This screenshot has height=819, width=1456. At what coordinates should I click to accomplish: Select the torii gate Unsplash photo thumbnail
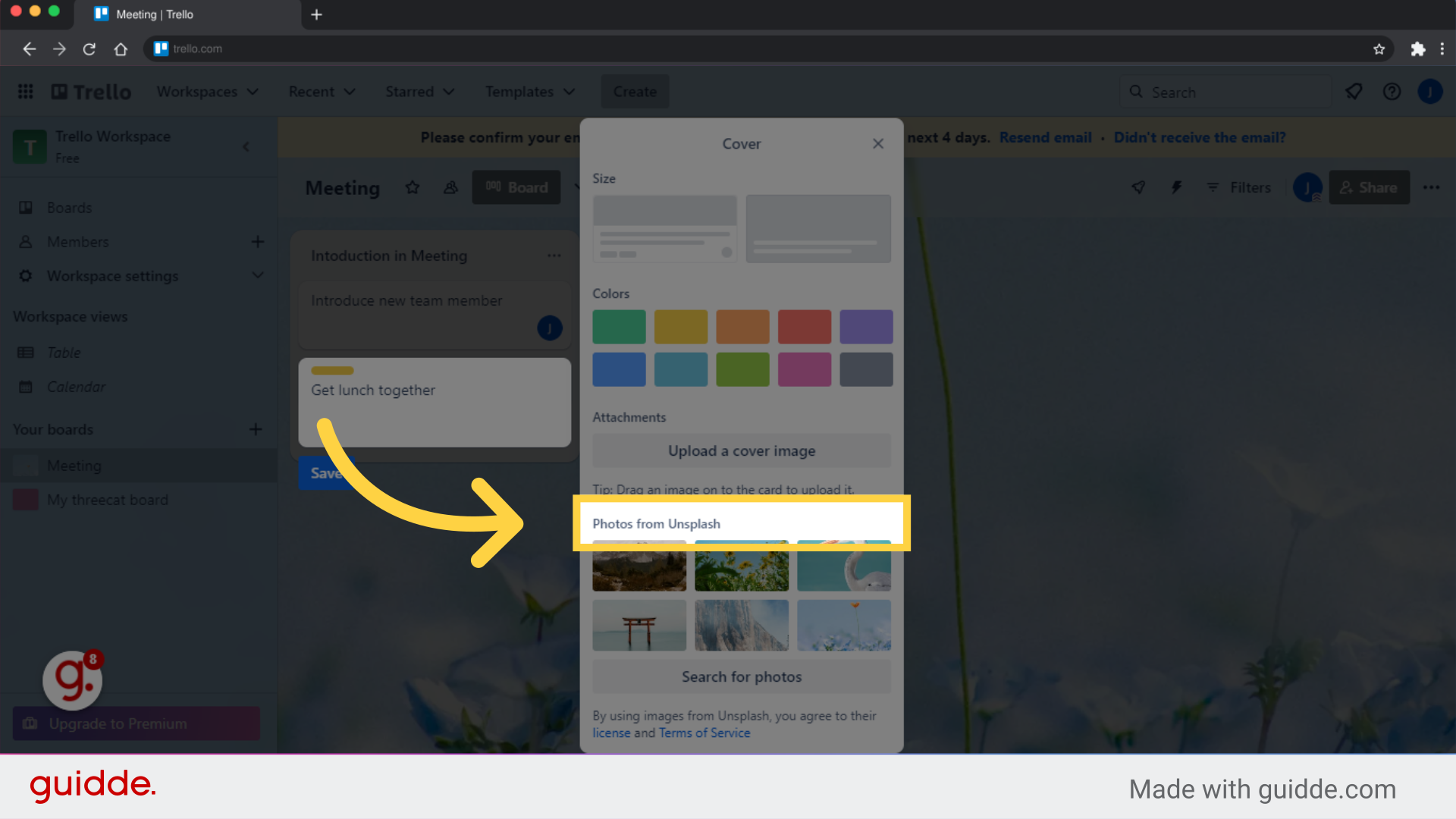[x=639, y=626]
